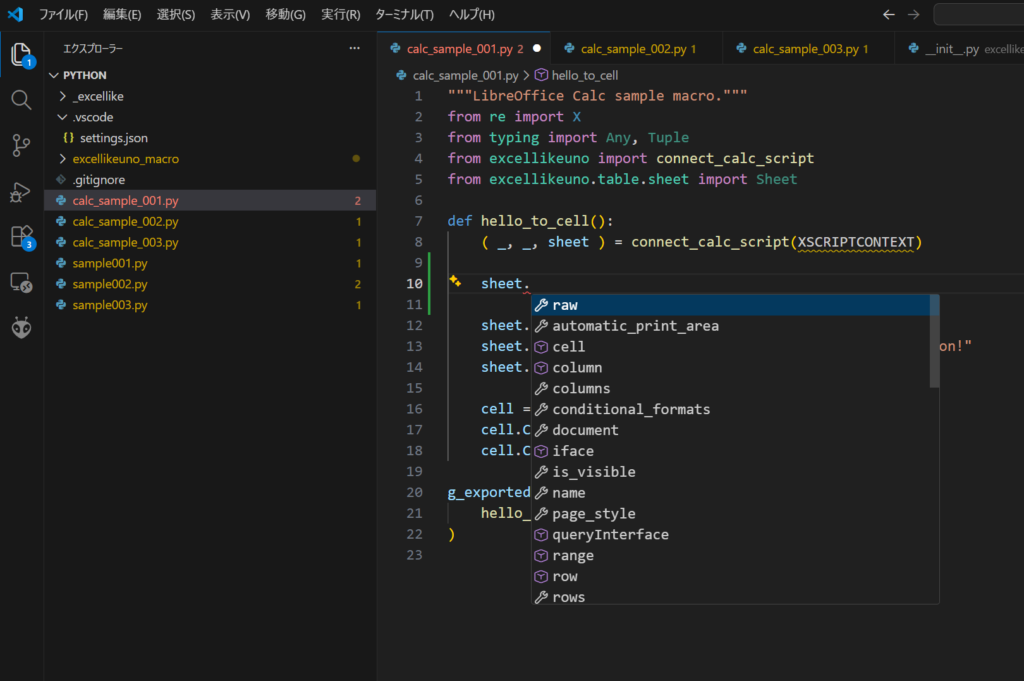1024x681 pixels.
Task: Click the sparkle code action icon on line 10
Action: [x=454, y=283]
